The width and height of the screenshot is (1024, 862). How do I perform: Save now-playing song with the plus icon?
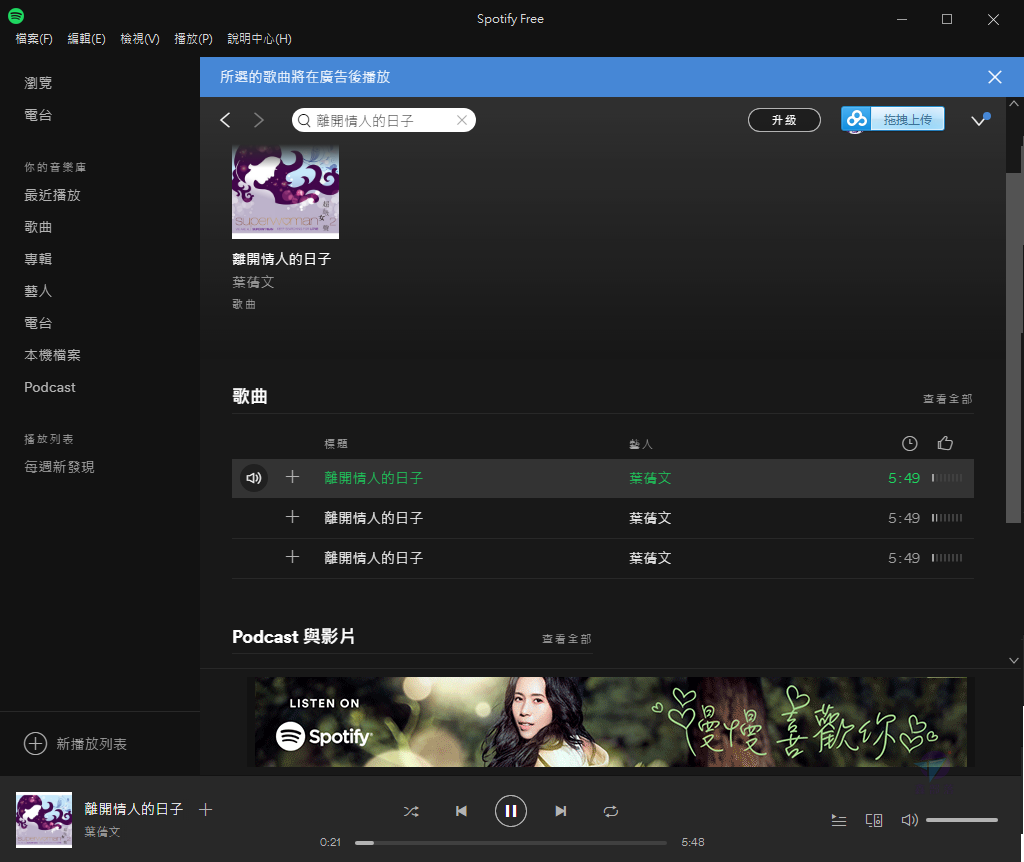pos(205,810)
